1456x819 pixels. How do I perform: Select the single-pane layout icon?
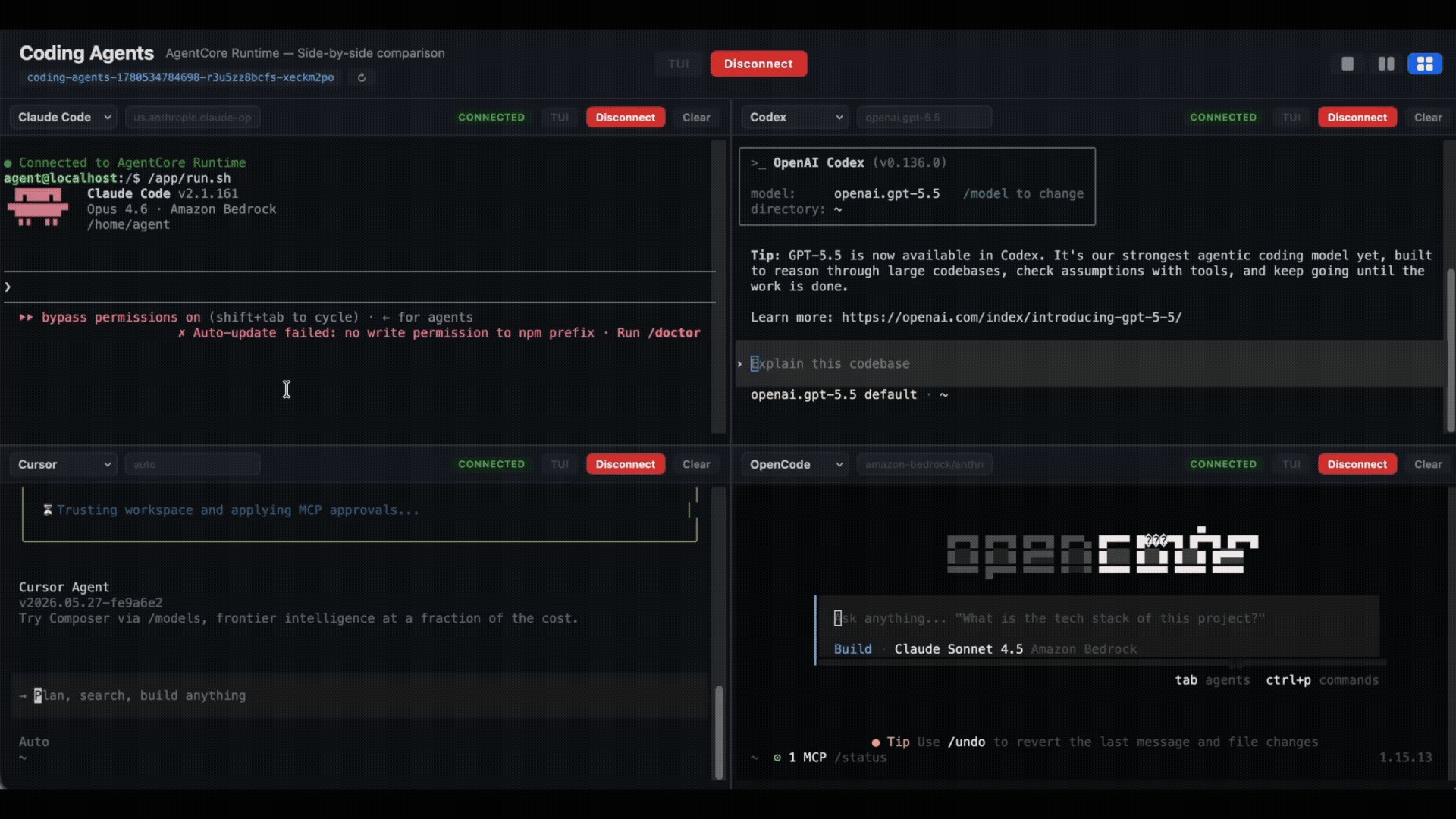[x=1348, y=64]
